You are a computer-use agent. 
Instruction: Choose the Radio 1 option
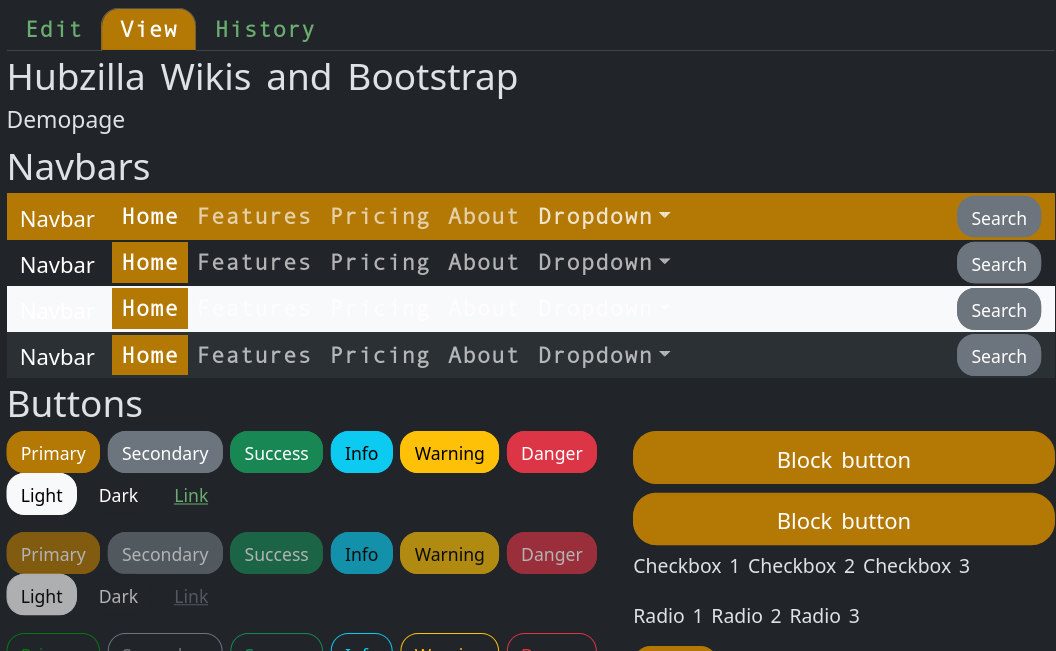(668, 616)
